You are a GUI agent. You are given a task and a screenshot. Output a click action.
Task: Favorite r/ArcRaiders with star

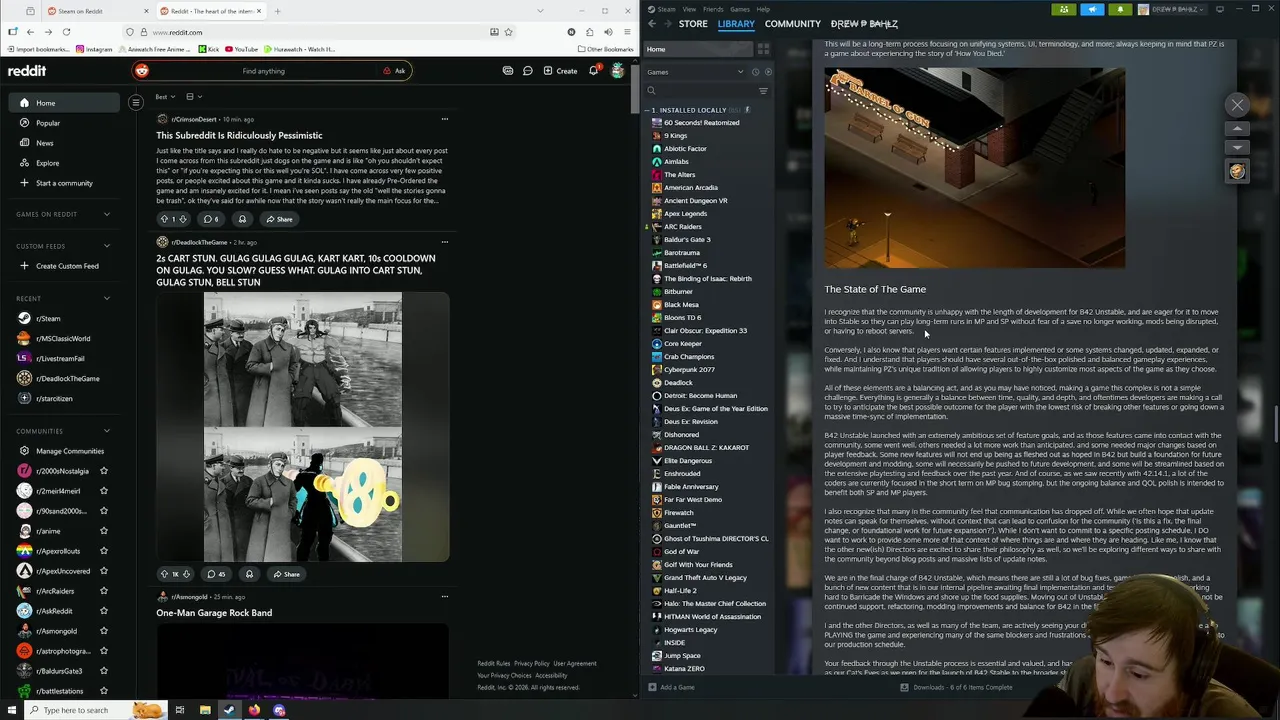pos(103,591)
